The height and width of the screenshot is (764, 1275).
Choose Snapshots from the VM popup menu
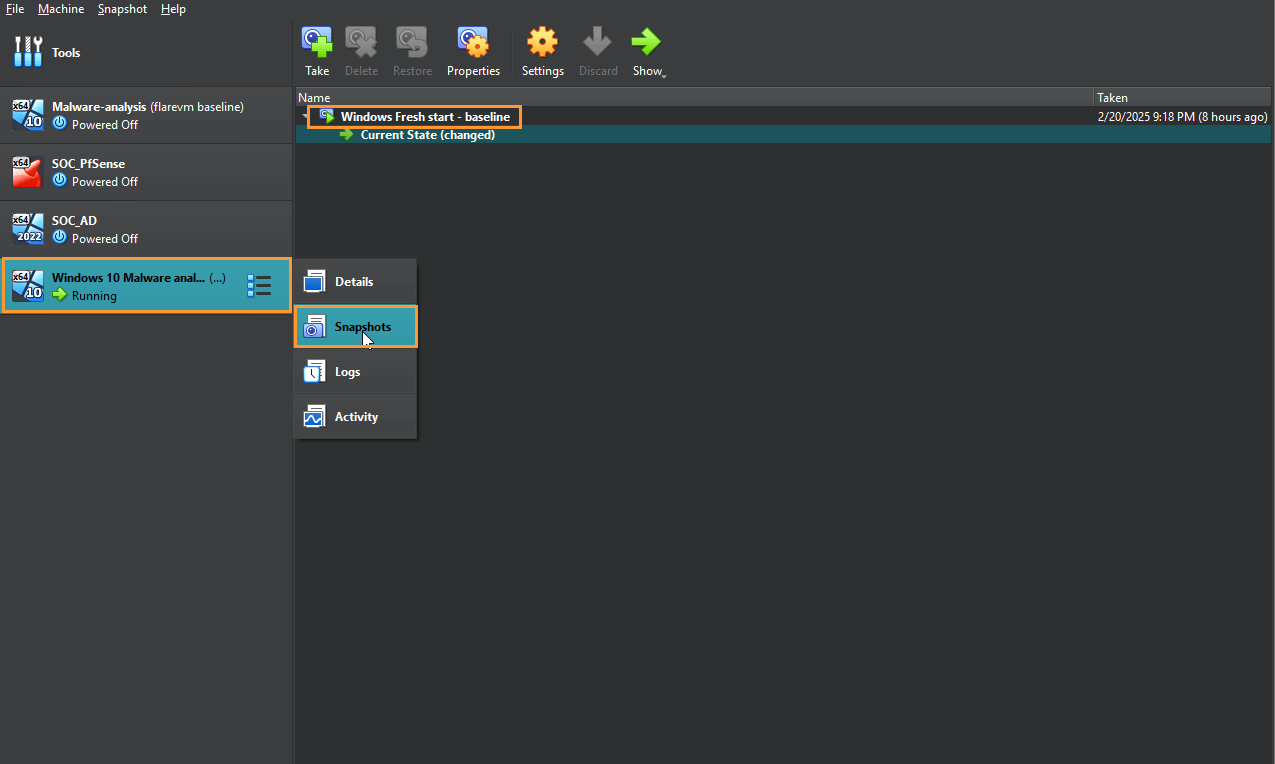pos(355,327)
